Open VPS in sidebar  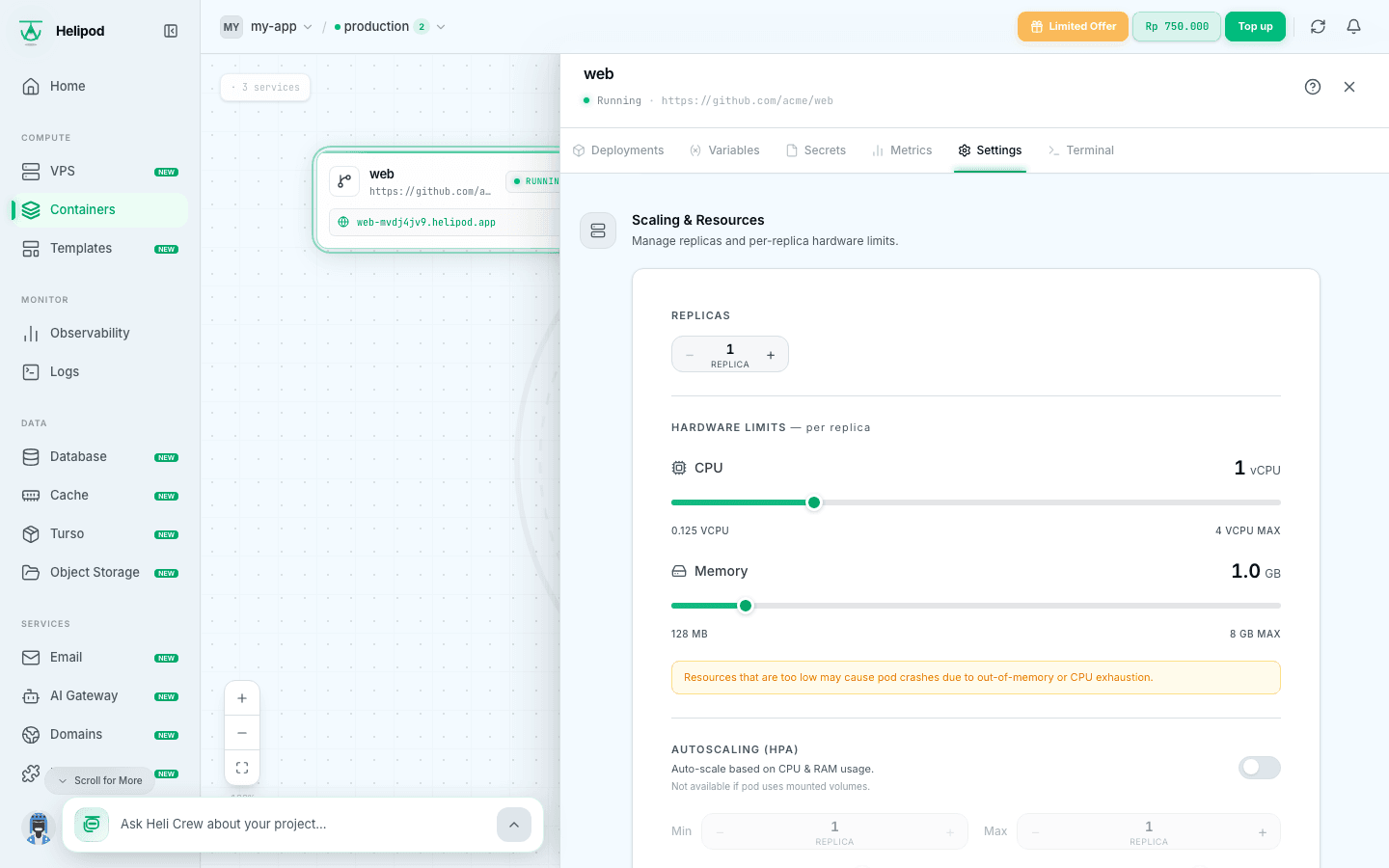99,171
